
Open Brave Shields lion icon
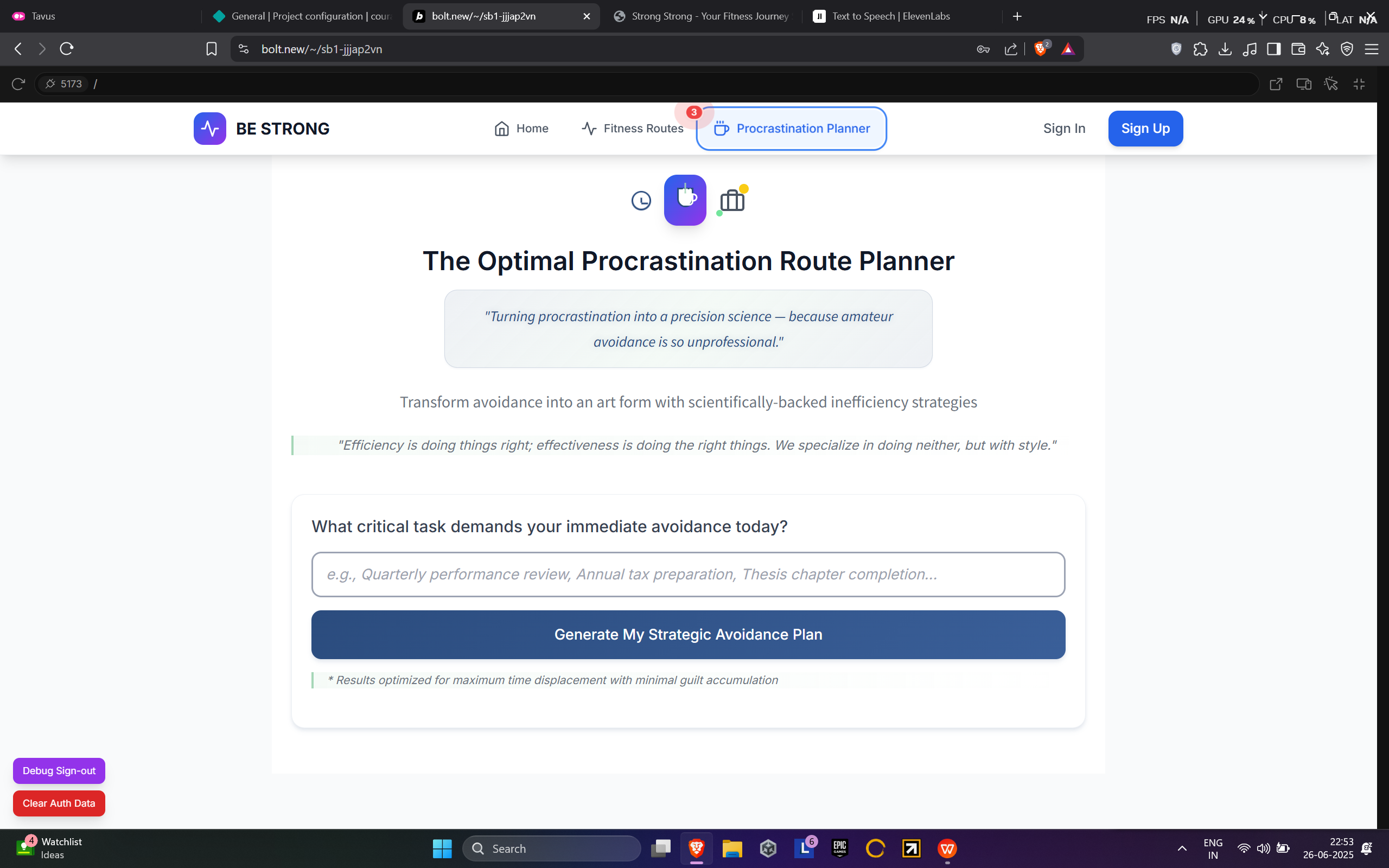(x=1040, y=49)
